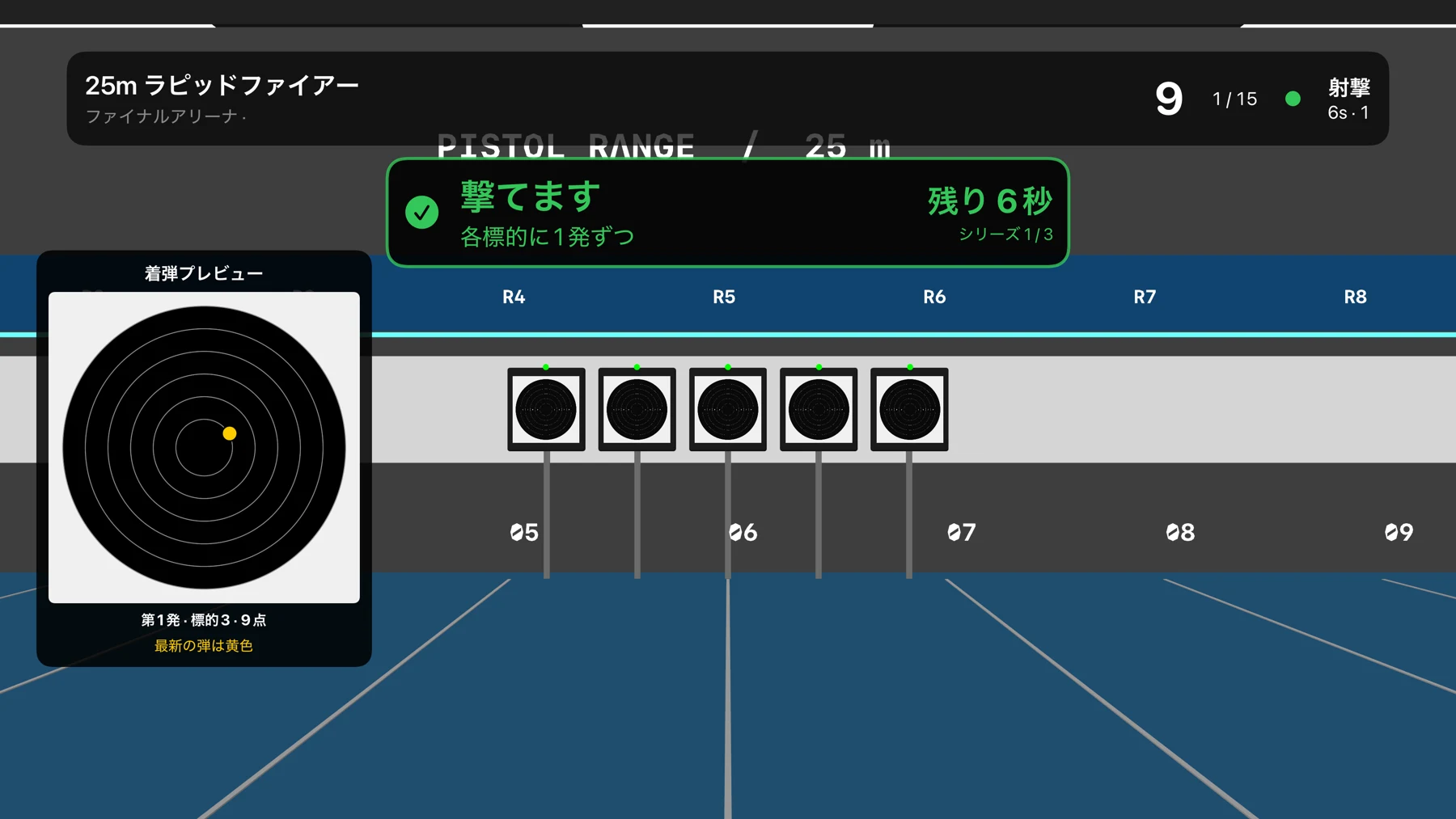The width and height of the screenshot is (1456, 819).
Task: Click the シリーズ1/3 series label
Action: coord(1005,234)
